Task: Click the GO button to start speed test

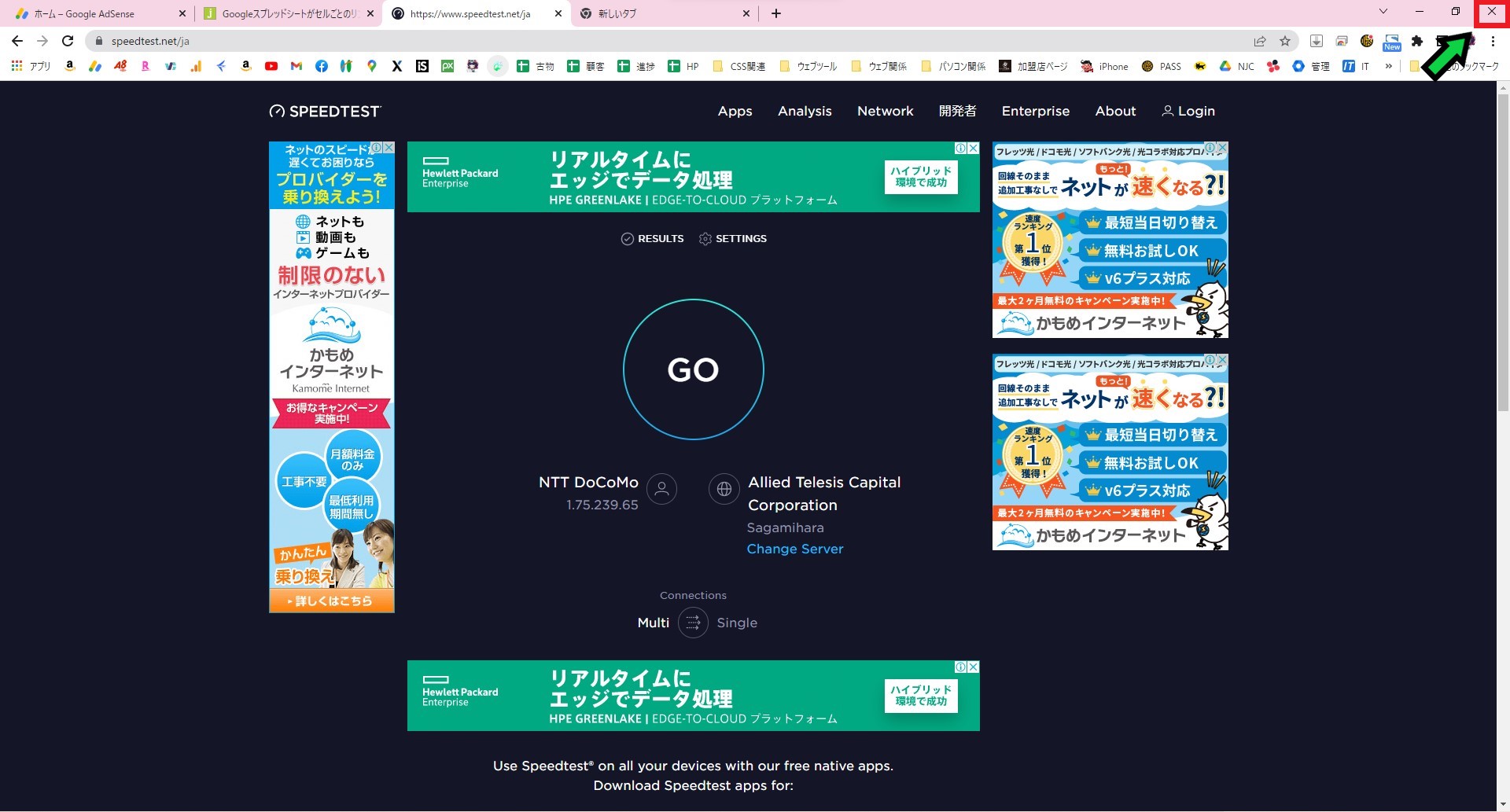Action: (693, 369)
